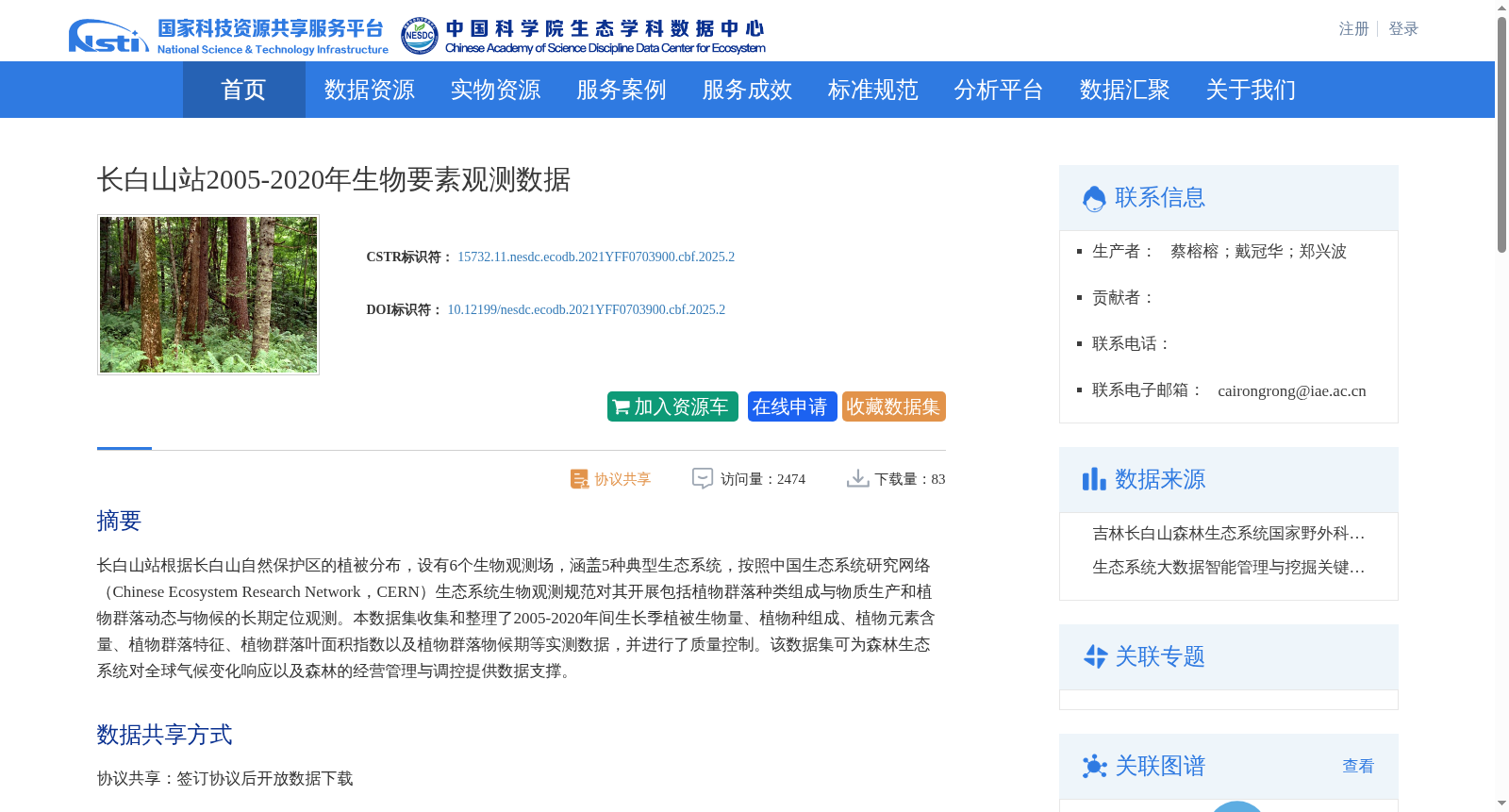The image size is (1509, 812).
Task: Click the 收藏数据集 button
Action: tap(894, 406)
